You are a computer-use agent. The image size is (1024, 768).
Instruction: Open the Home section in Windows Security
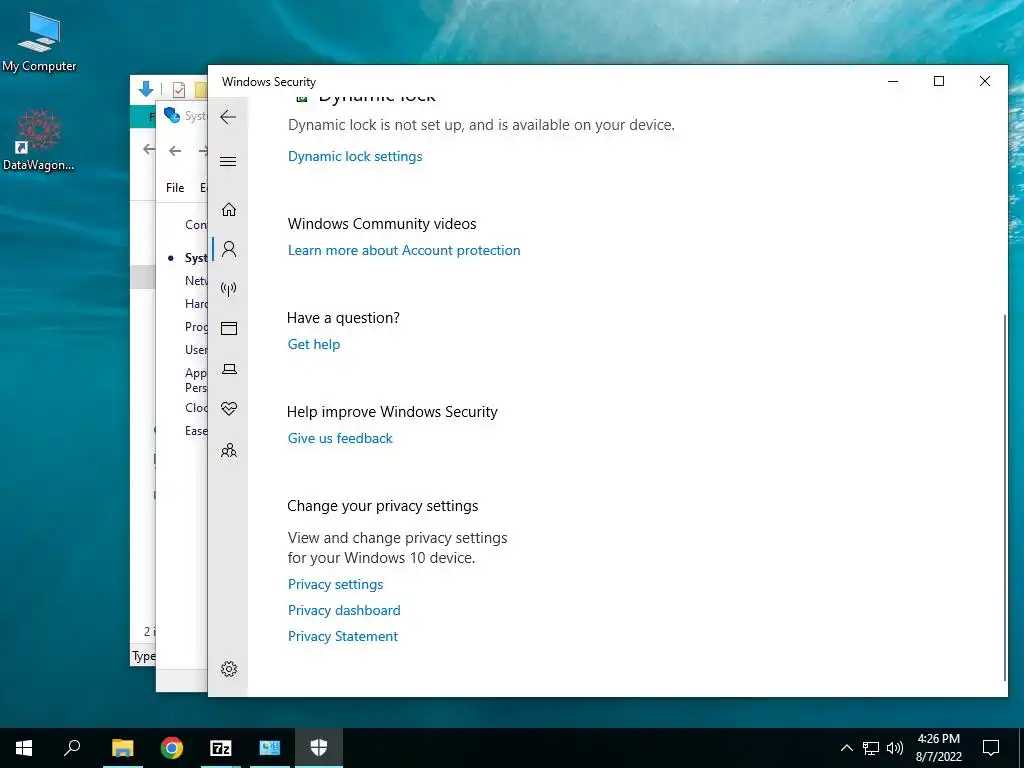coord(229,210)
